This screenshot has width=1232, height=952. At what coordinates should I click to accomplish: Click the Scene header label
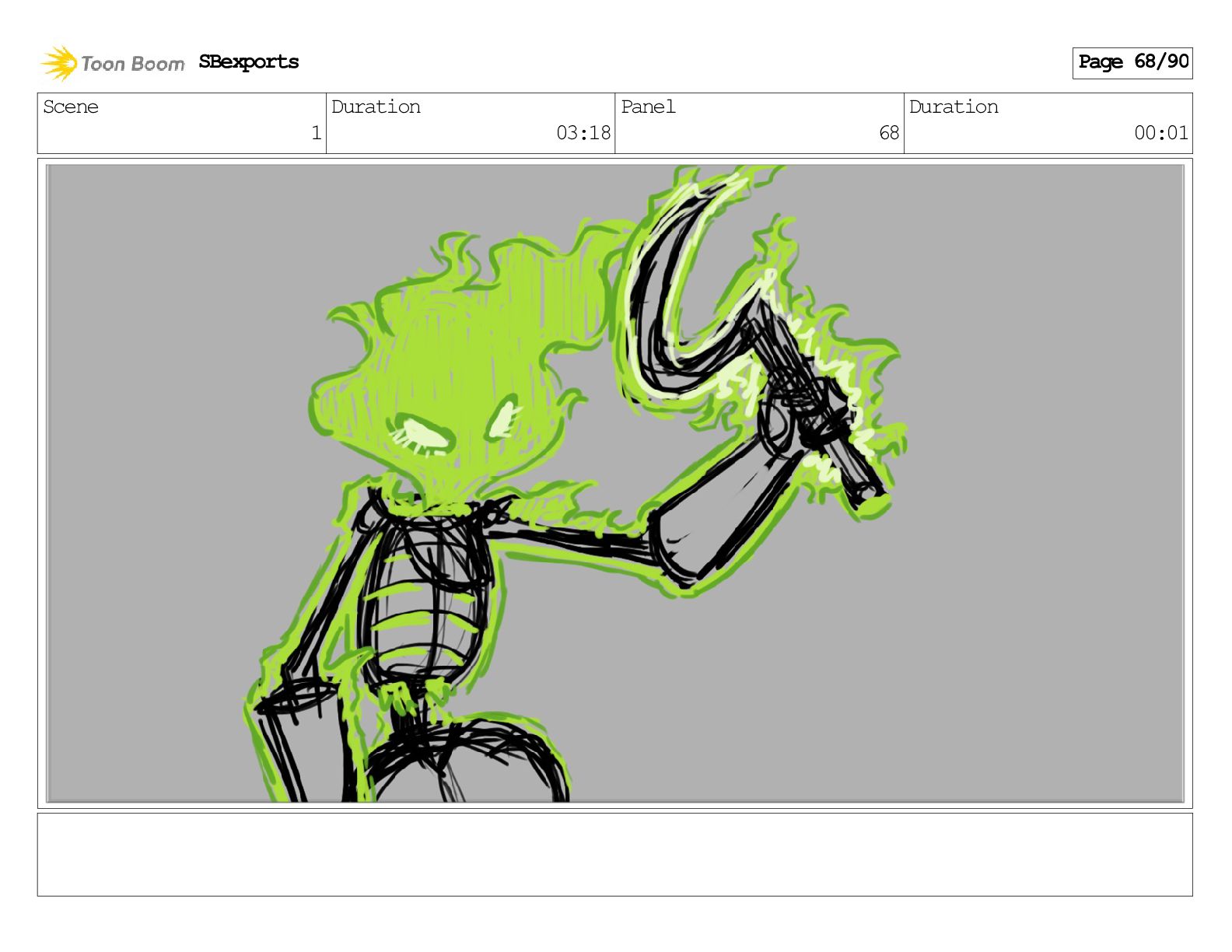pos(71,107)
